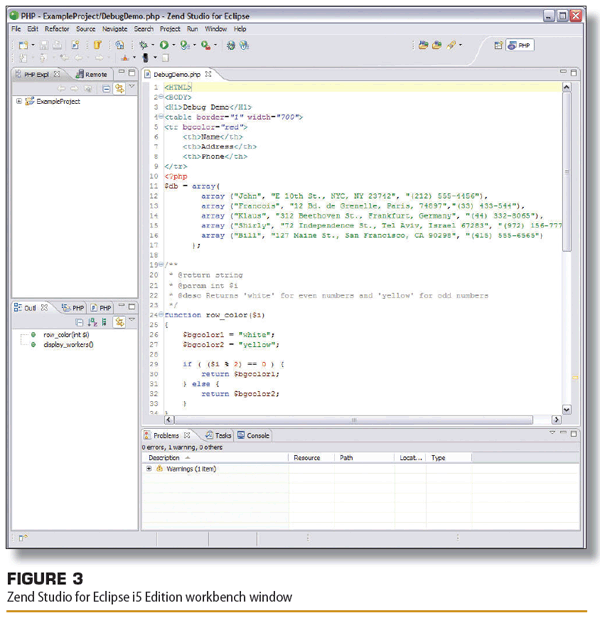Switch to the Tasks tab
The height and width of the screenshot is (618, 600).
point(219,435)
